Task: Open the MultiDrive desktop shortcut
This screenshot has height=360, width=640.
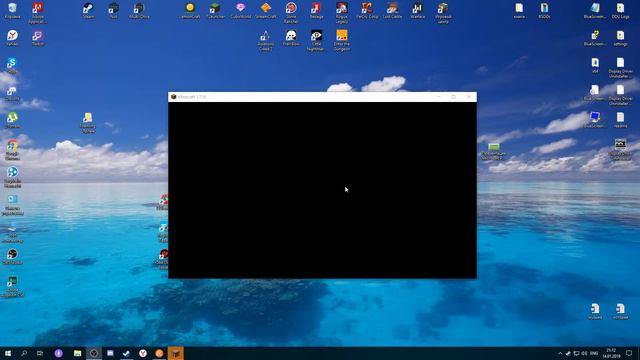Action: (x=139, y=11)
